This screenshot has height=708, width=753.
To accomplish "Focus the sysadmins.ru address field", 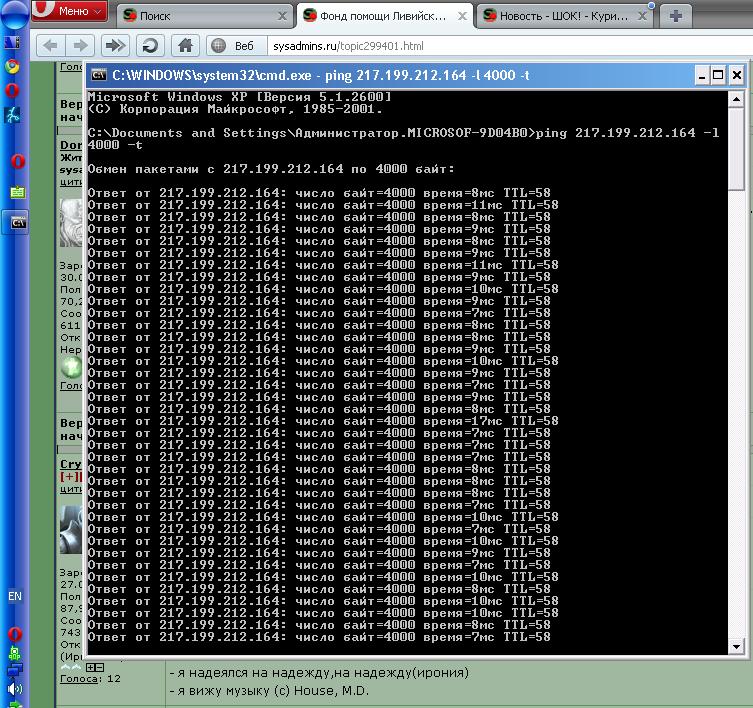I will click(x=509, y=46).
